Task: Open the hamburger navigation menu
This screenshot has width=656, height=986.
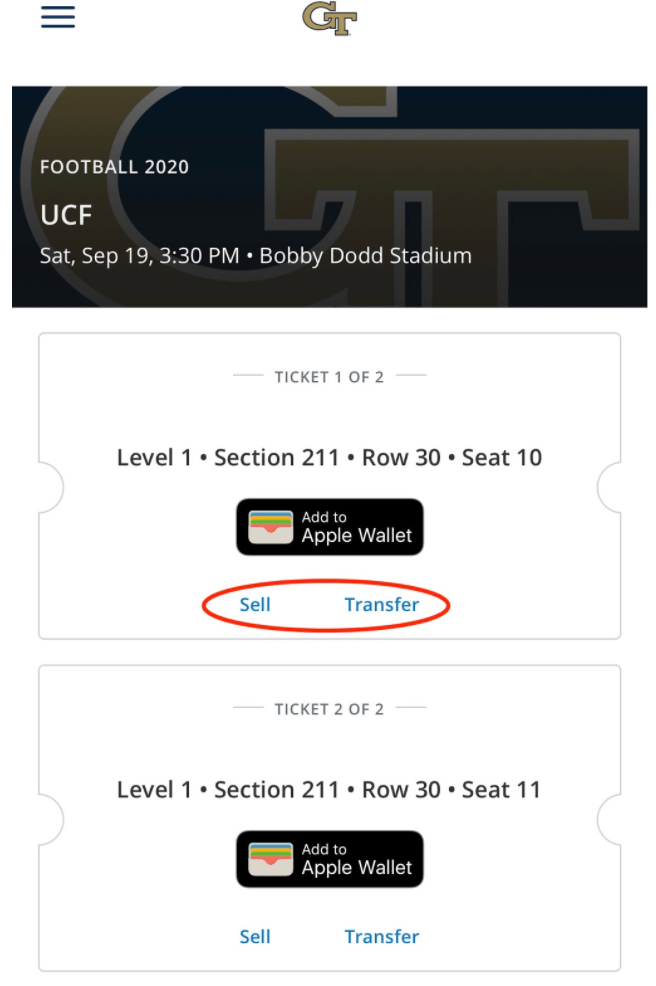Action: [57, 17]
